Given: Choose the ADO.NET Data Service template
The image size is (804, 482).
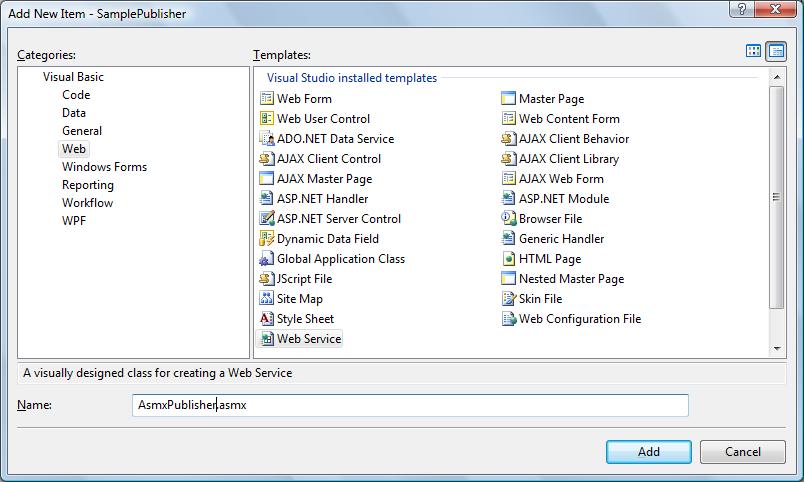Looking at the screenshot, I should (x=335, y=139).
